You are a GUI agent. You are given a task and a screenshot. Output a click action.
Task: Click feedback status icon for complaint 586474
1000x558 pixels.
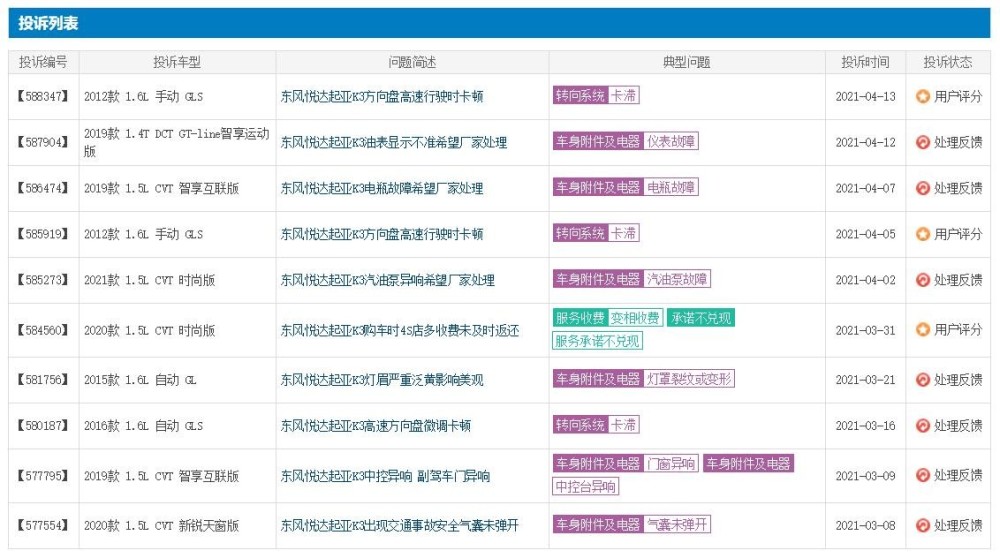922,188
